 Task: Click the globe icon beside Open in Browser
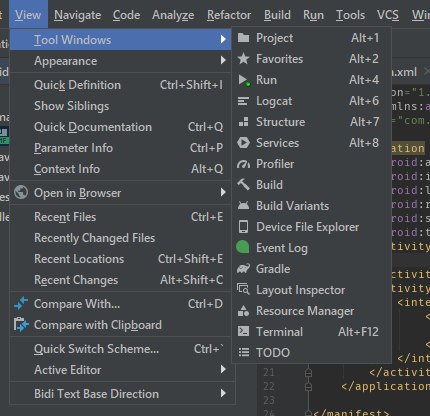pyautogui.click(x=21, y=192)
